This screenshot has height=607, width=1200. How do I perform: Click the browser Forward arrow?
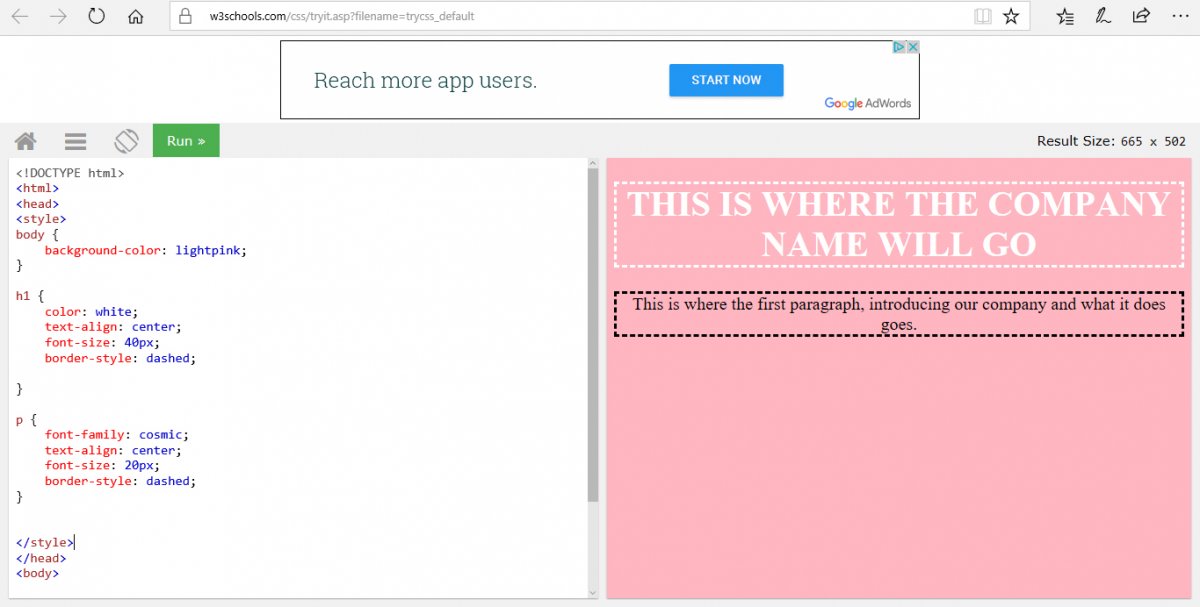[x=58, y=16]
